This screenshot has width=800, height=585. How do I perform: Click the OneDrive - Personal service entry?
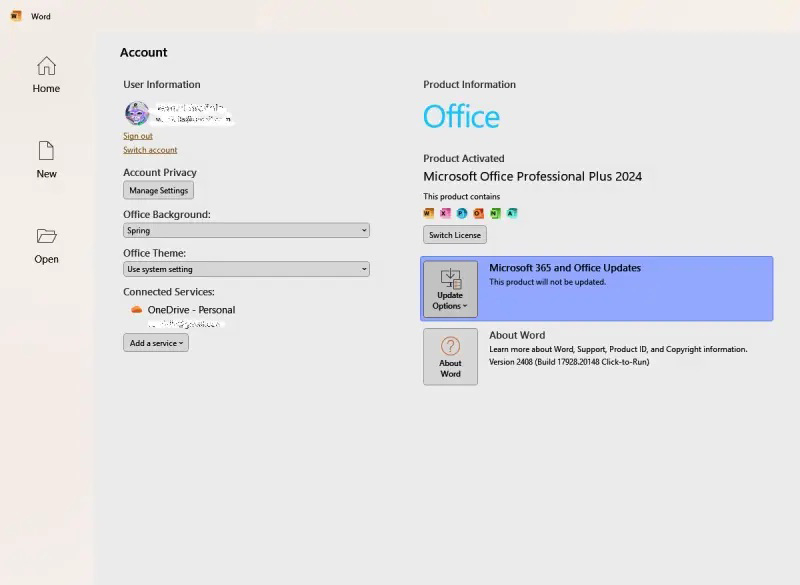(191, 310)
